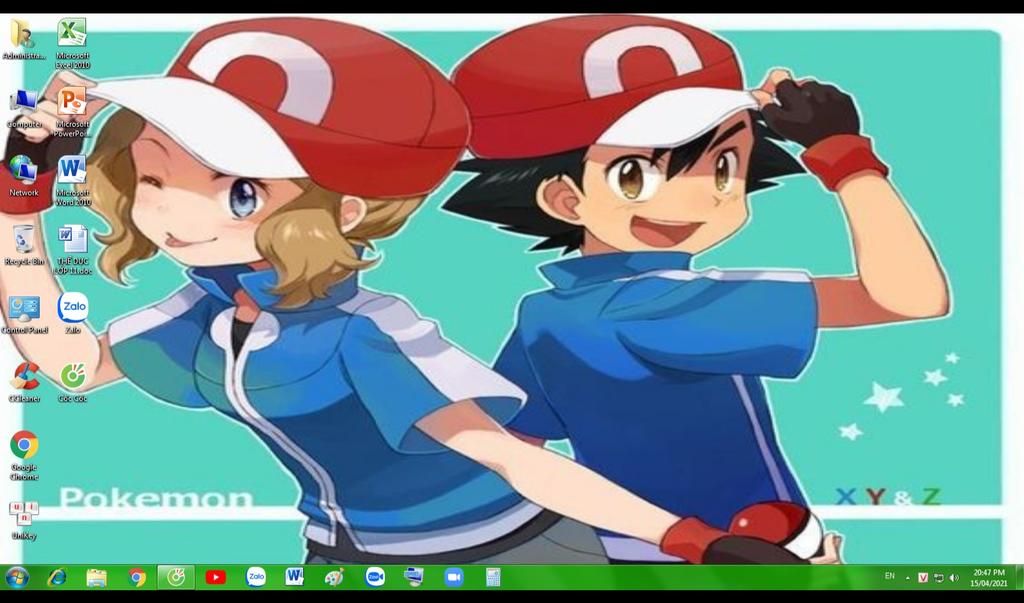The height and width of the screenshot is (603, 1024).
Task: Open the Windows Start menu orb
Action: pos(16,578)
